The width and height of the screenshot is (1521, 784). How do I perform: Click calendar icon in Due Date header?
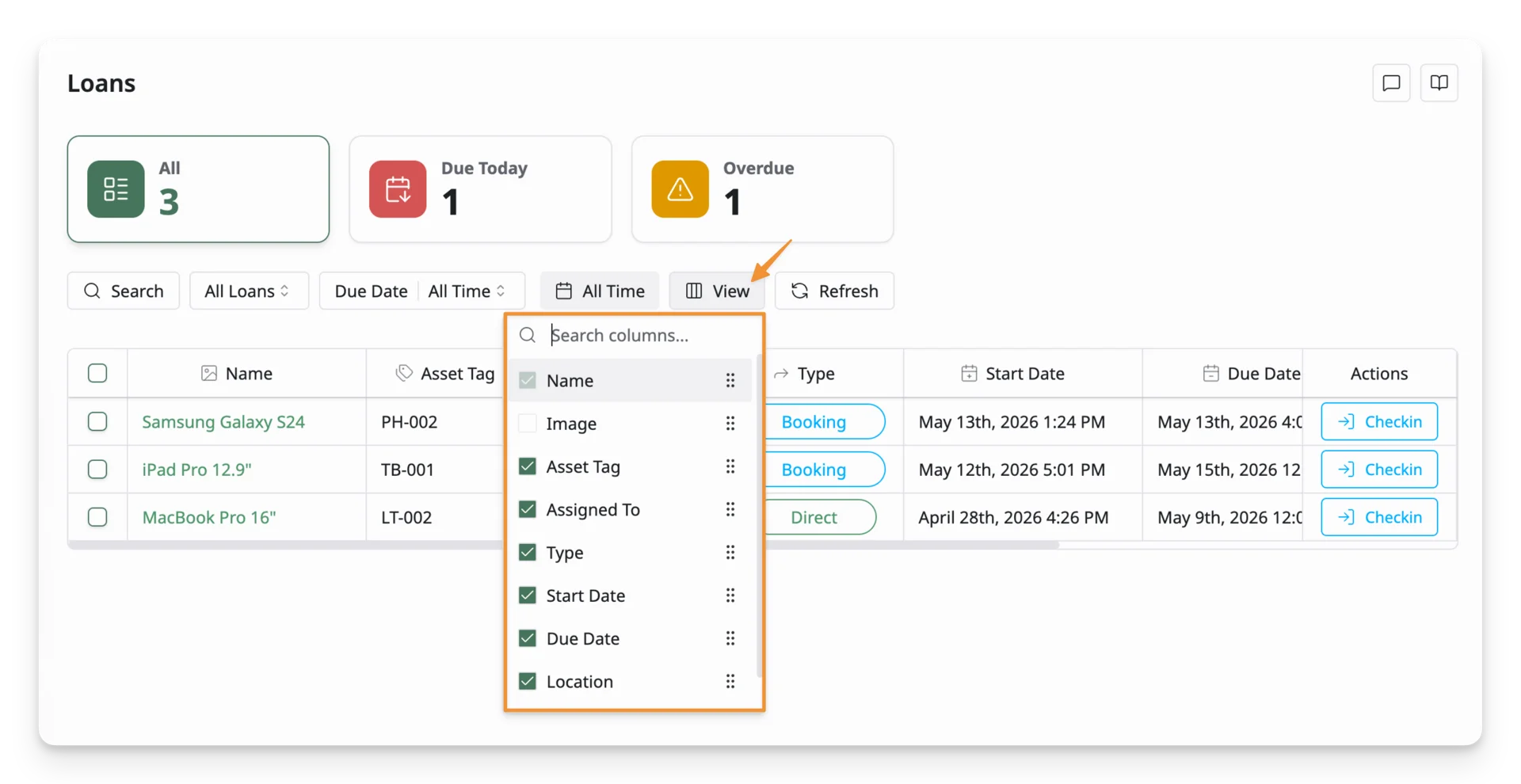(x=1210, y=373)
